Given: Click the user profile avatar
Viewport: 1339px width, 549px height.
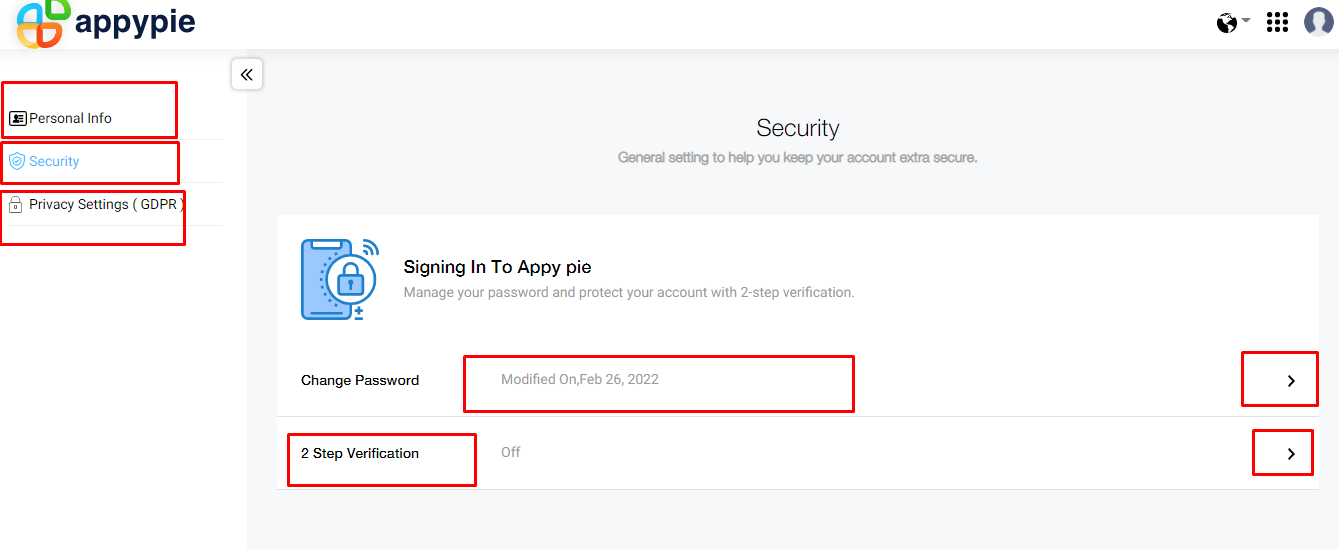Looking at the screenshot, I should point(1318,22).
